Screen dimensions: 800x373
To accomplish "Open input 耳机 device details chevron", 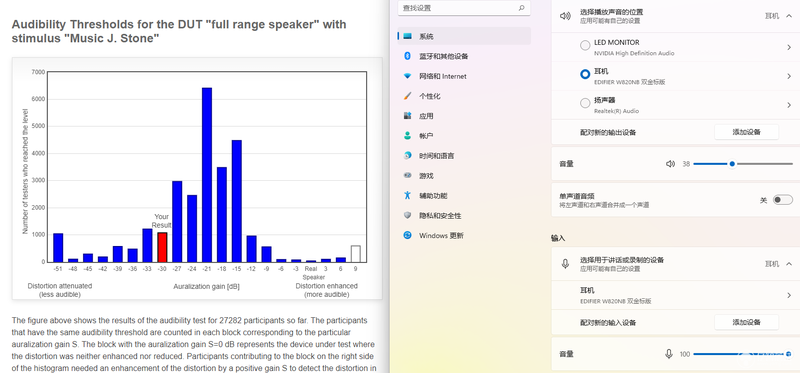I will tap(789, 295).
